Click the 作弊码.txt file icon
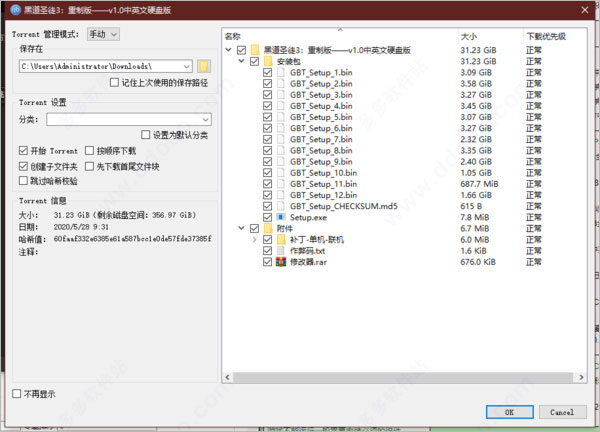Image resolution: width=600 pixels, height=432 pixels. click(281, 251)
